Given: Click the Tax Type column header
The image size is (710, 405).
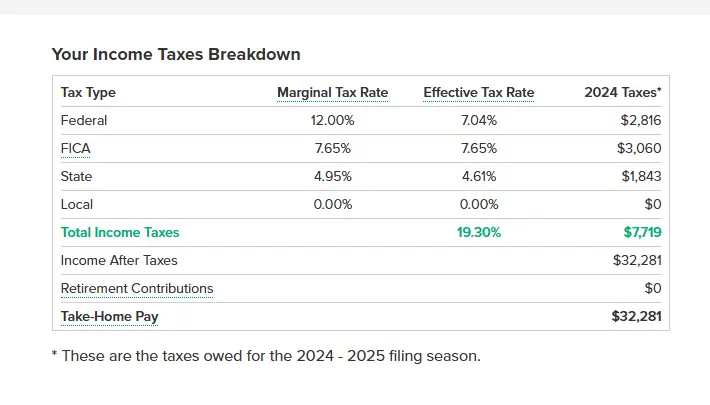Looking at the screenshot, I should tap(88, 93).
